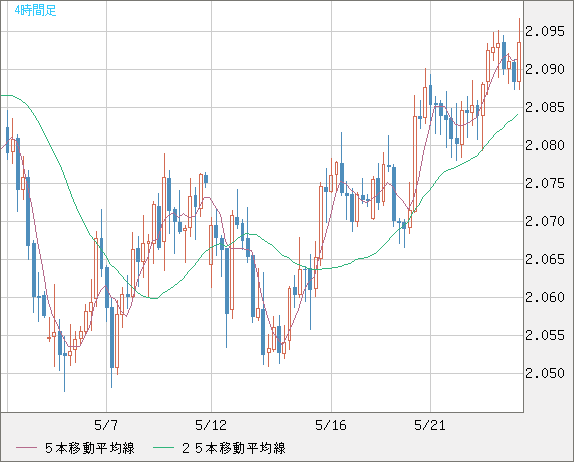
Task: Click the 5/12 date label
Action: [x=211, y=425]
